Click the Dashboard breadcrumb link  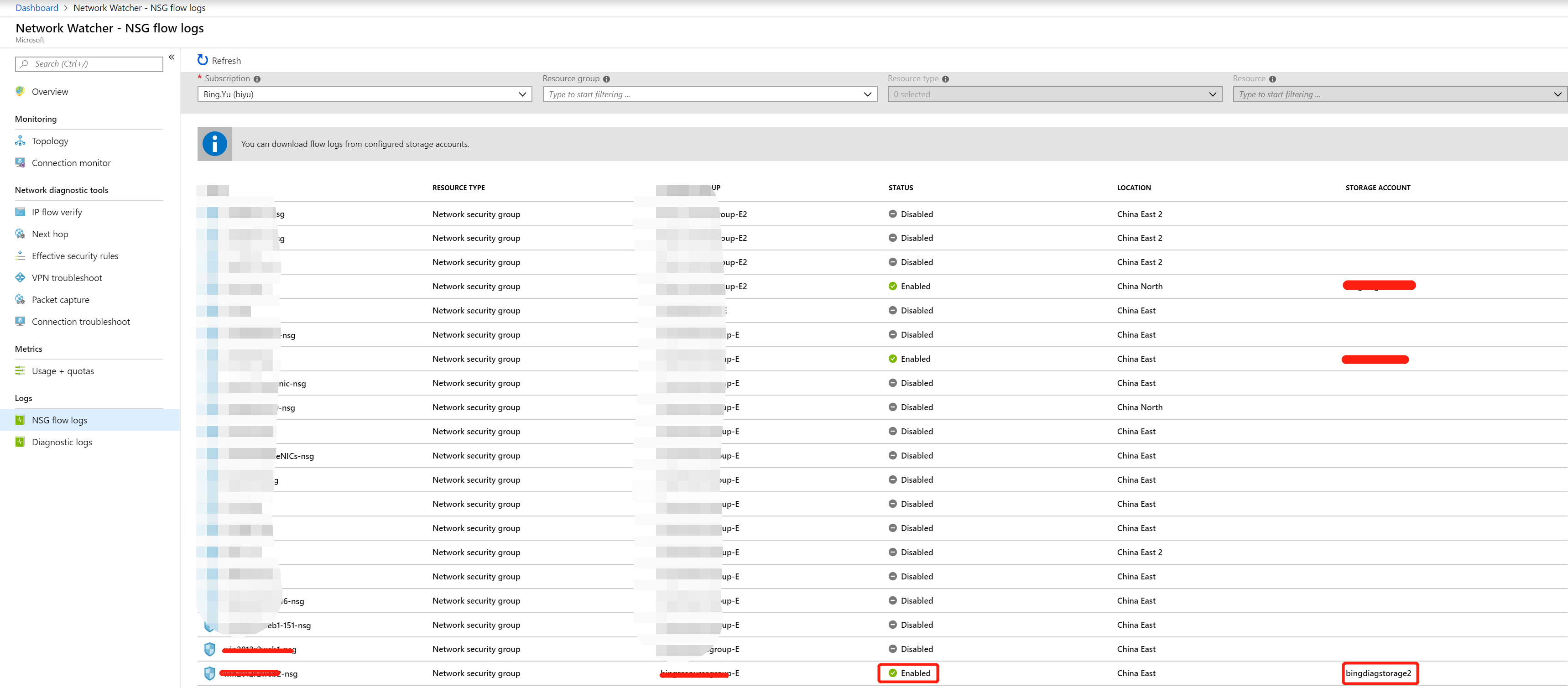[x=36, y=8]
